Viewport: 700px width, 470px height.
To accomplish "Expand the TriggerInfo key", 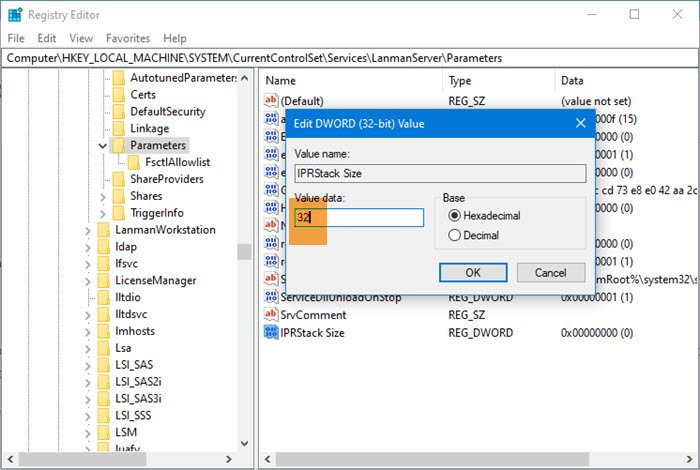I will click(103, 214).
